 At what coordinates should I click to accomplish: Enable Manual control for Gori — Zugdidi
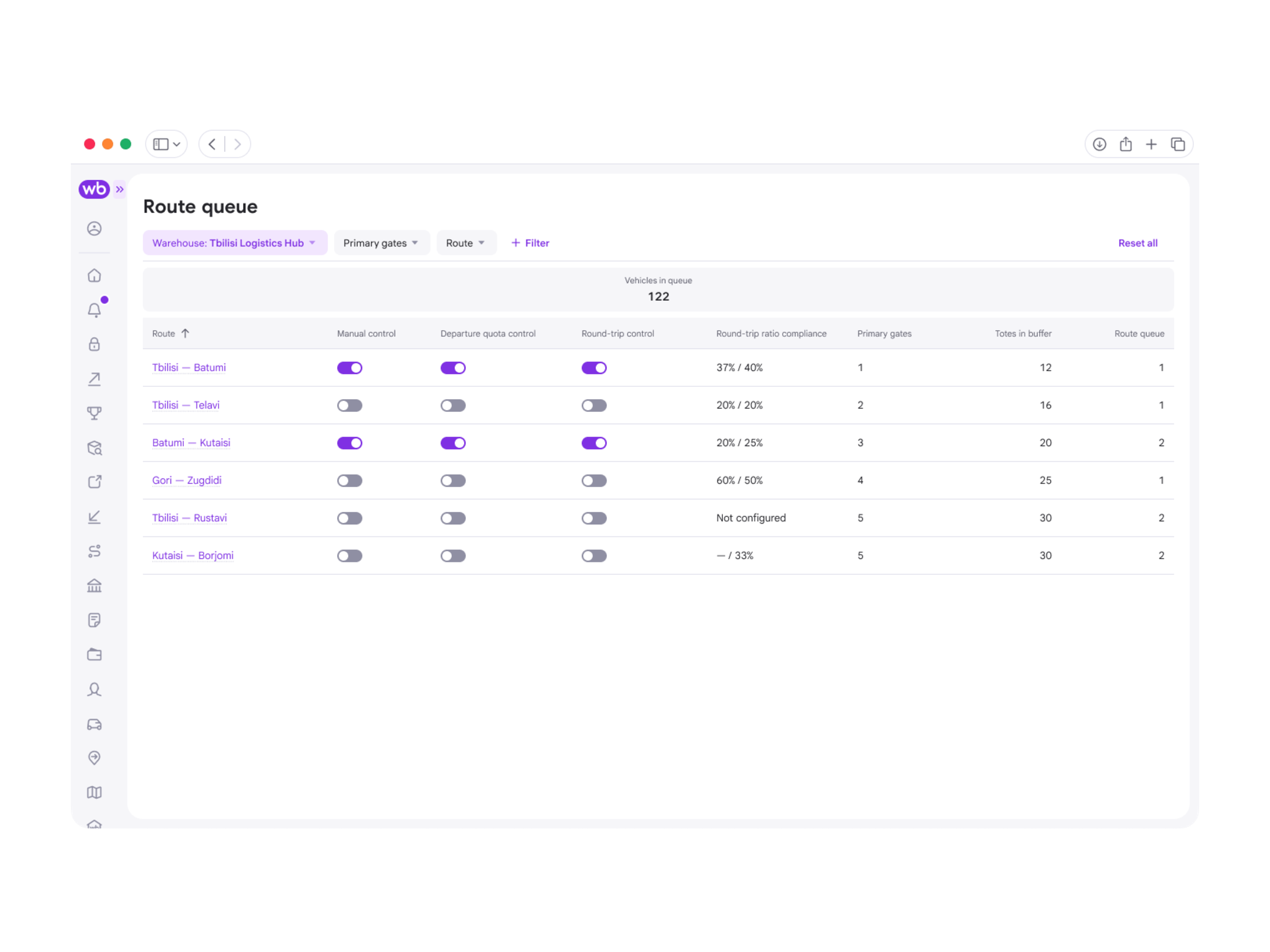(x=349, y=481)
